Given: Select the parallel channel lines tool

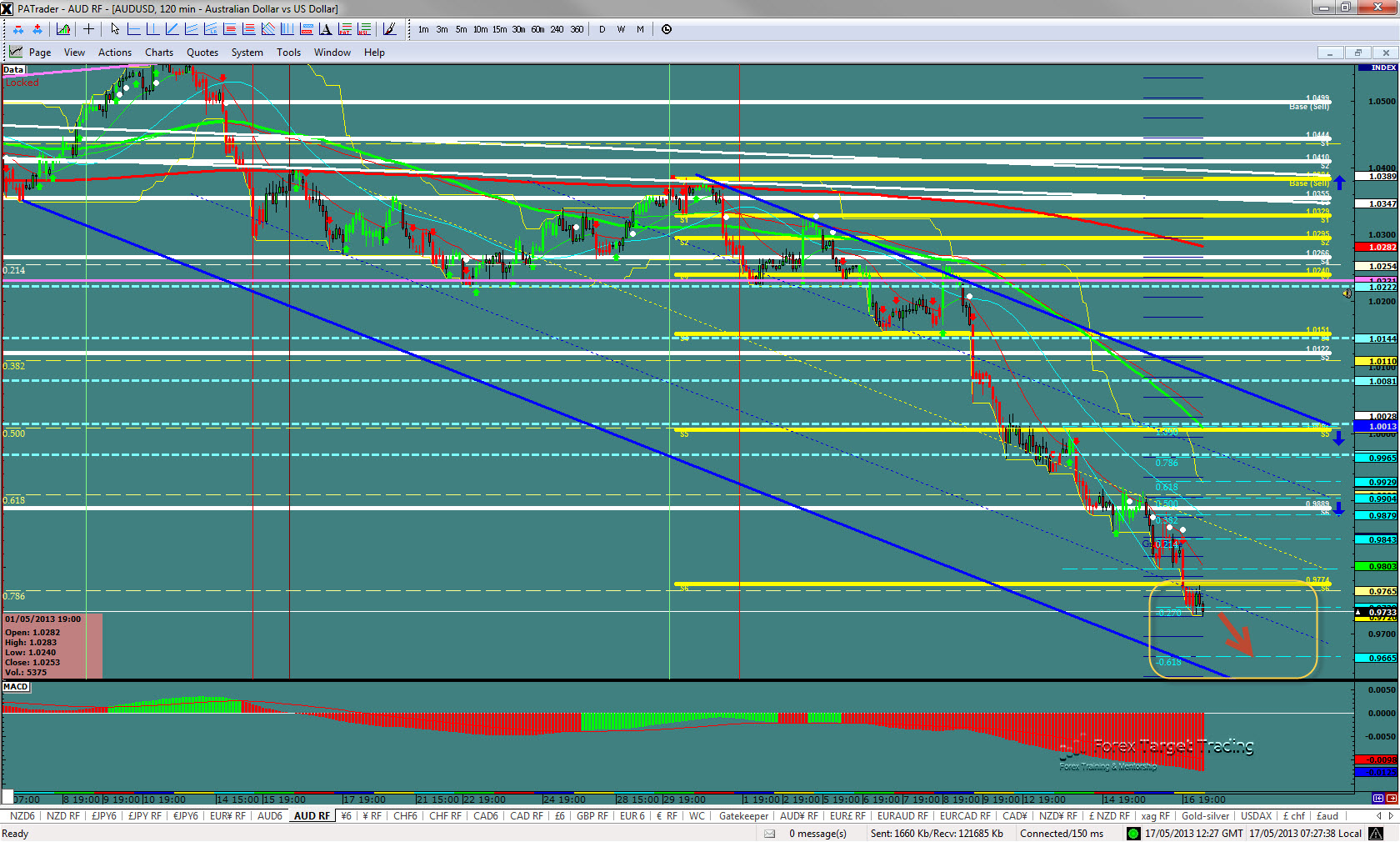Looking at the screenshot, I should [x=191, y=29].
